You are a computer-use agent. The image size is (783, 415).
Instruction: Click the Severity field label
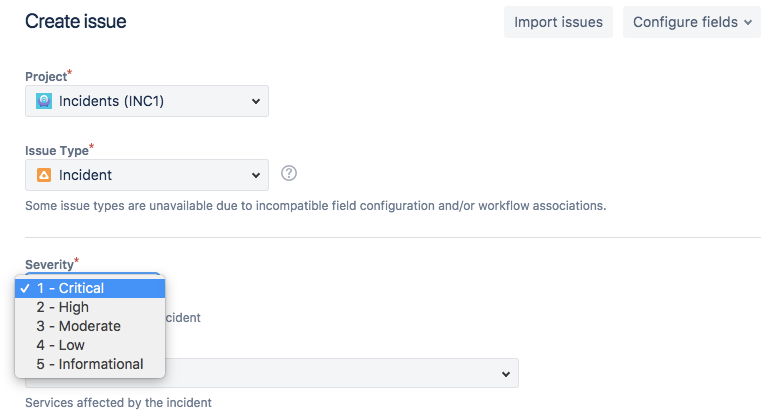point(49,265)
